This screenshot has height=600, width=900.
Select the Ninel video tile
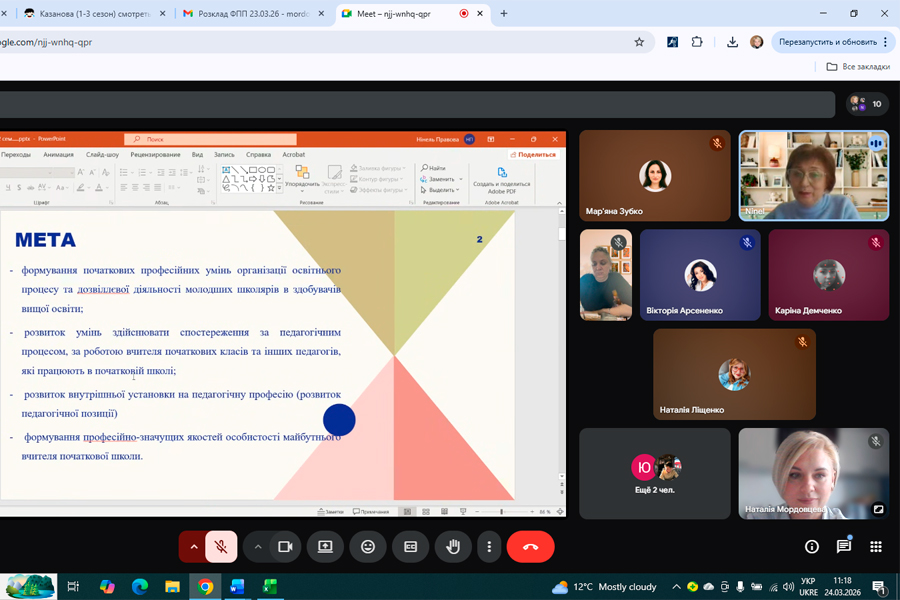[x=814, y=176]
